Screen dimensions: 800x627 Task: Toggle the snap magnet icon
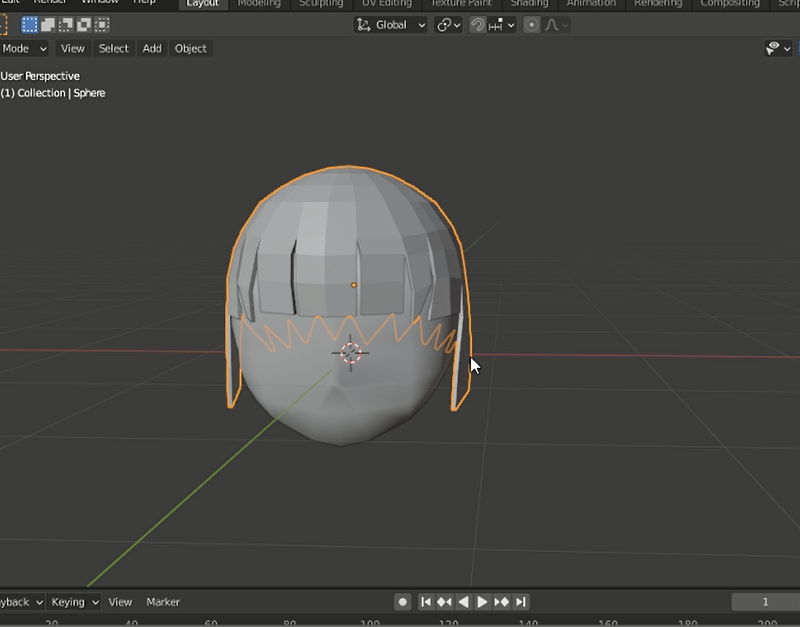(x=477, y=25)
